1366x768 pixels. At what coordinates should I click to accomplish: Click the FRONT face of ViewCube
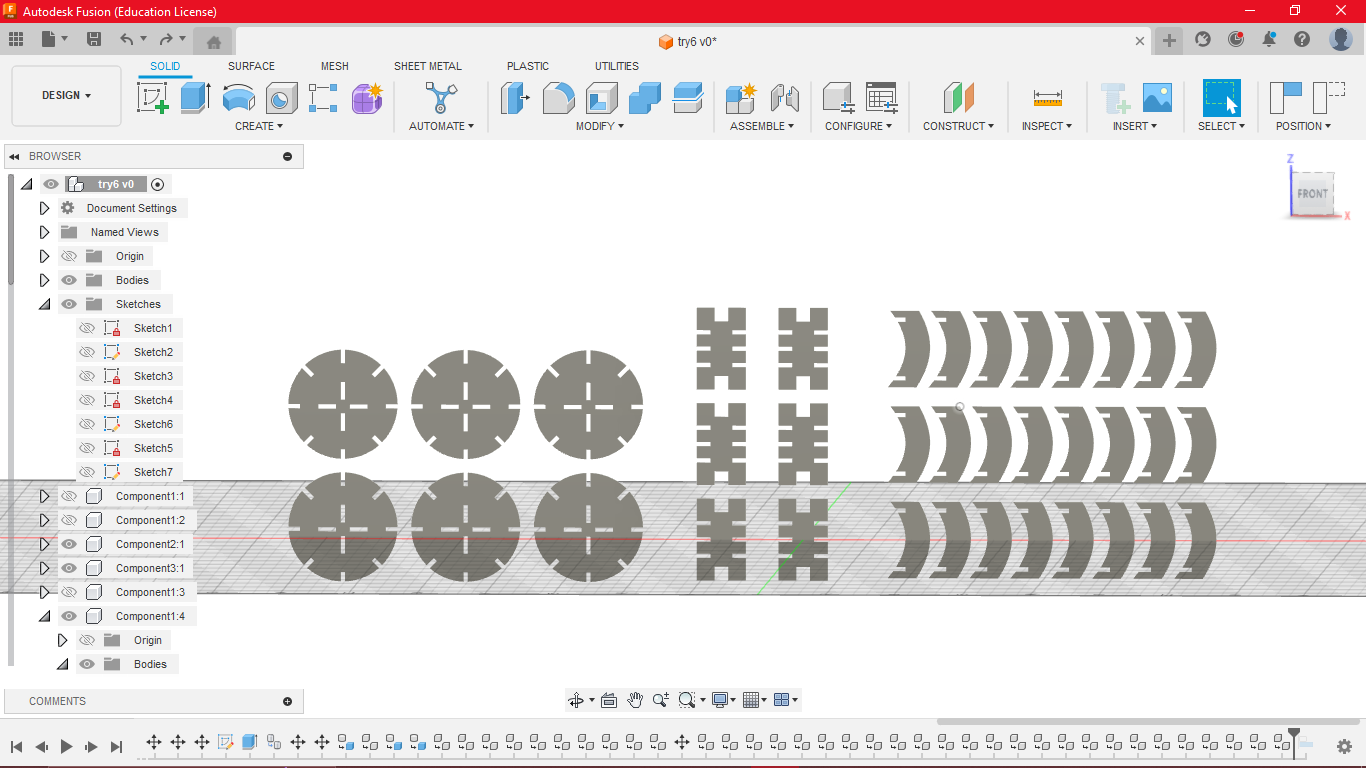coord(1312,193)
